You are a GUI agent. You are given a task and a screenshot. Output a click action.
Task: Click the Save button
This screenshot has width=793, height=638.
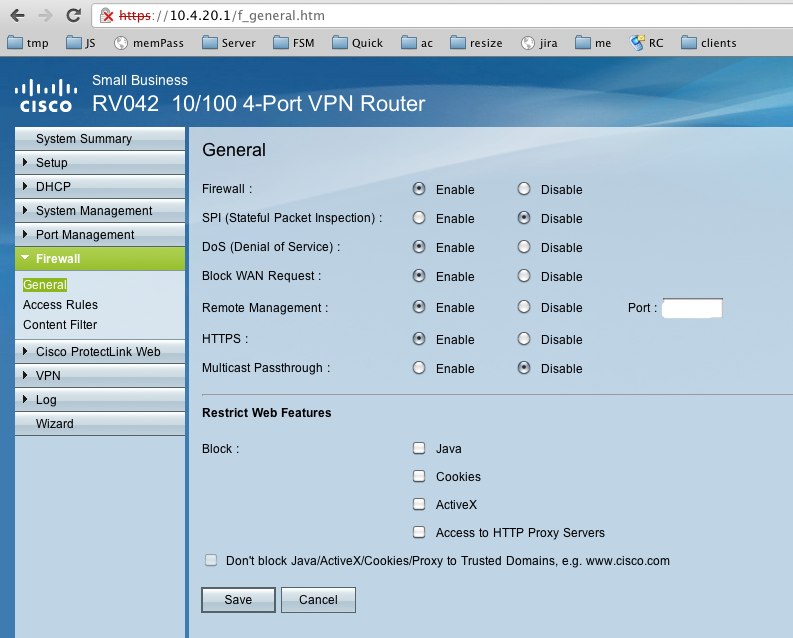coord(238,600)
